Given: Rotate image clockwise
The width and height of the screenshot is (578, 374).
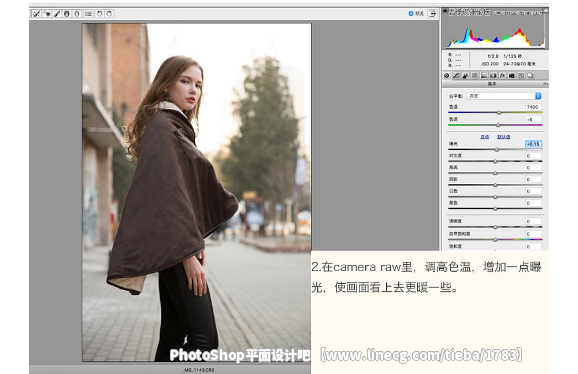Looking at the screenshot, I should point(109,14).
